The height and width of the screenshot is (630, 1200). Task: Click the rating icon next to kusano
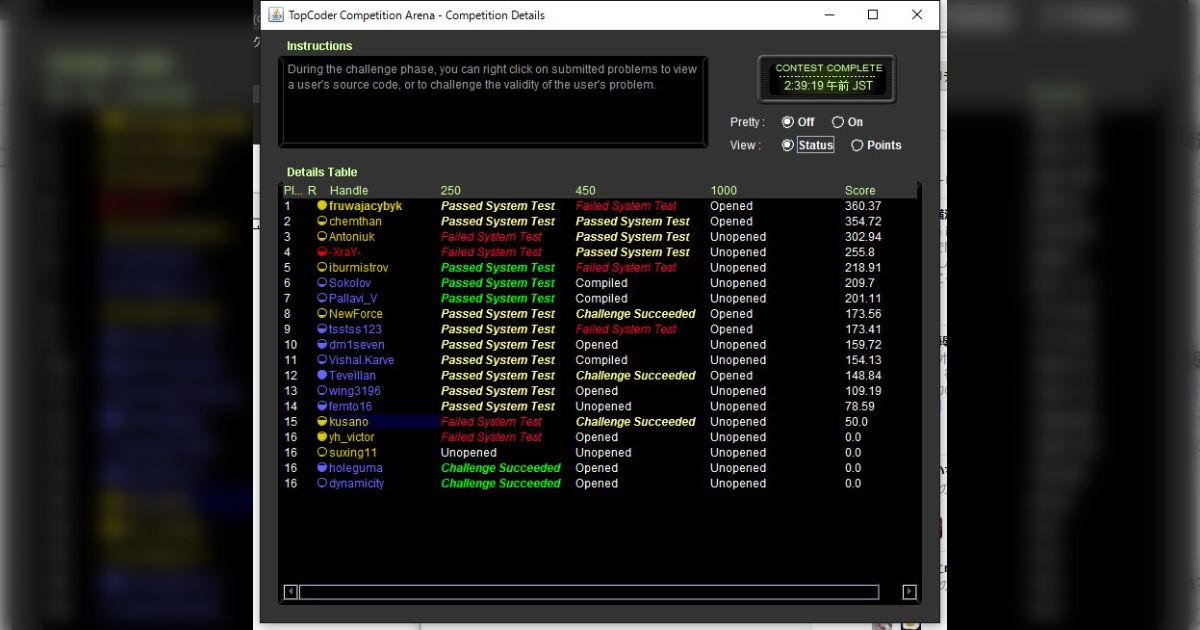coord(322,422)
